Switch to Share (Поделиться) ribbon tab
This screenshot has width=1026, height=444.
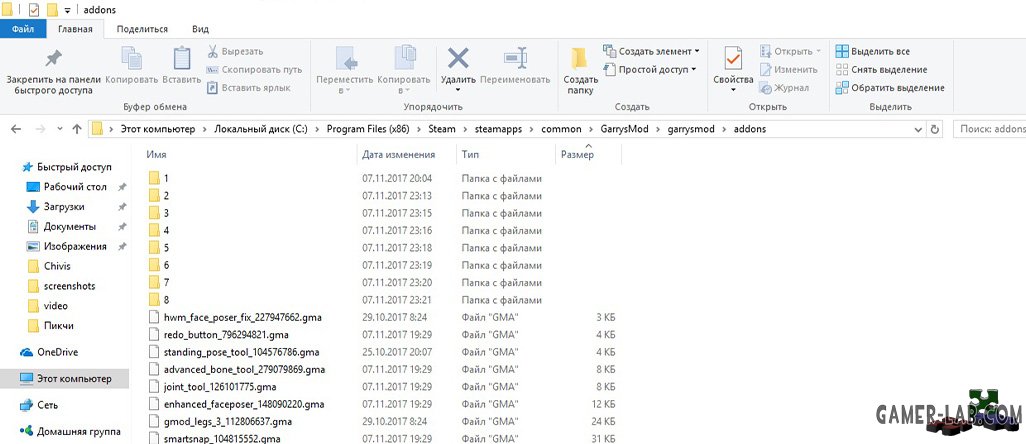click(x=142, y=29)
